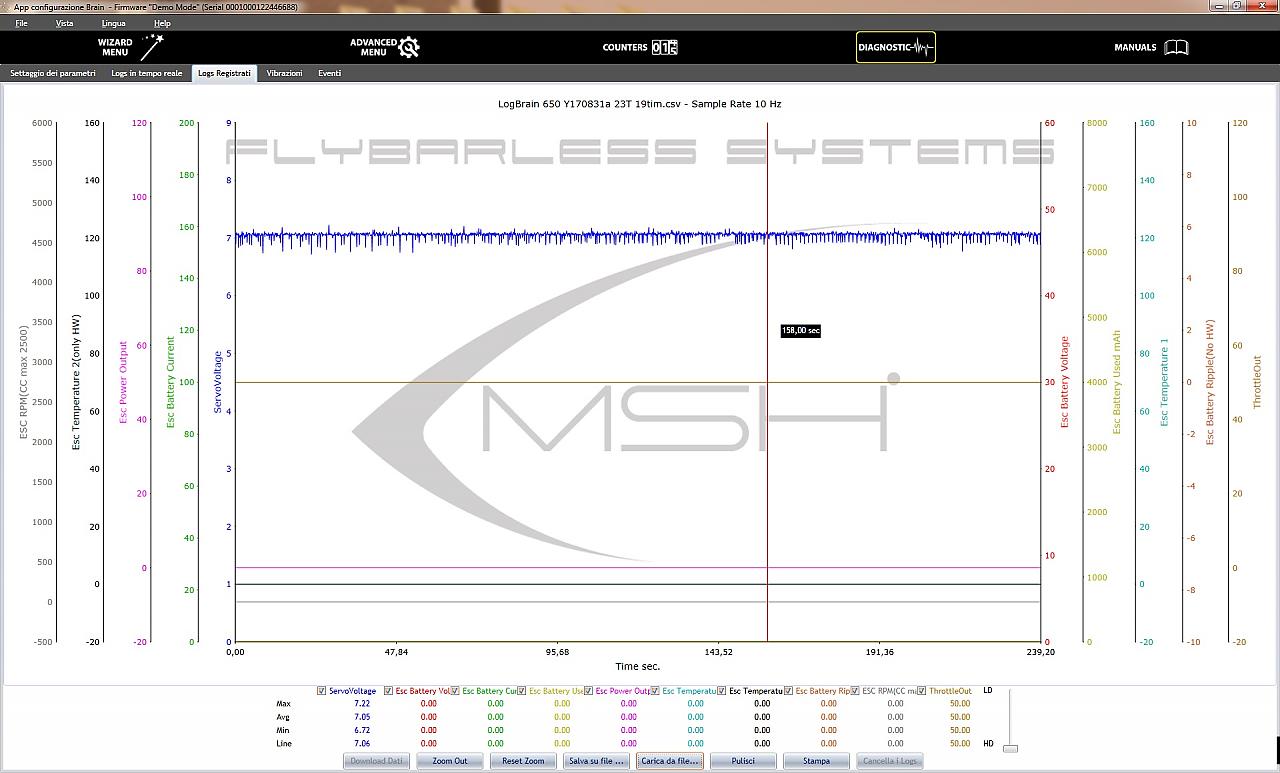
Task: Select the Eventi tab
Action: click(x=329, y=73)
